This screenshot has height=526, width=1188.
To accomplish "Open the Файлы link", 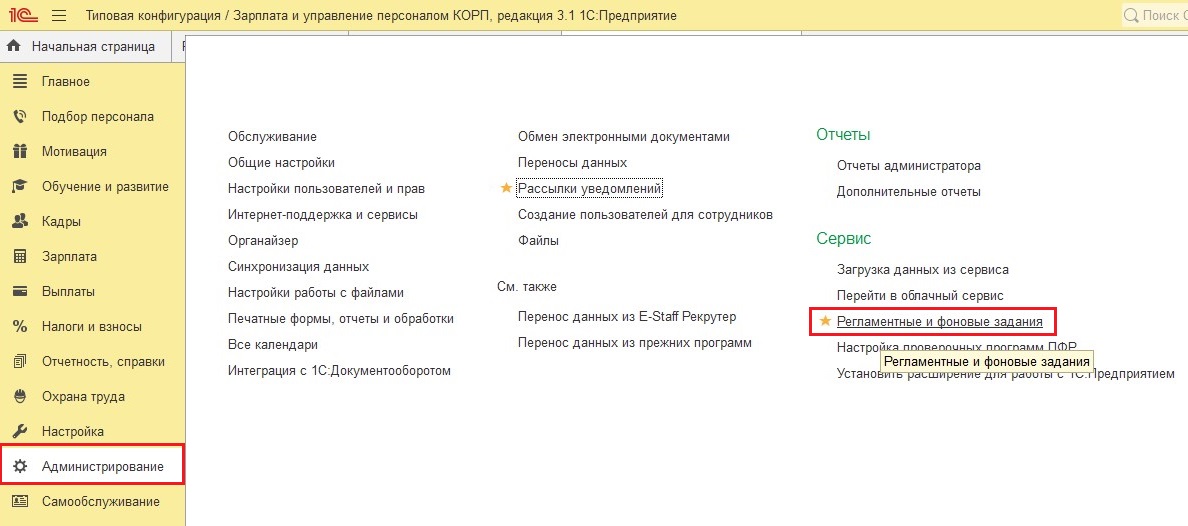I will pyautogui.click(x=538, y=240).
